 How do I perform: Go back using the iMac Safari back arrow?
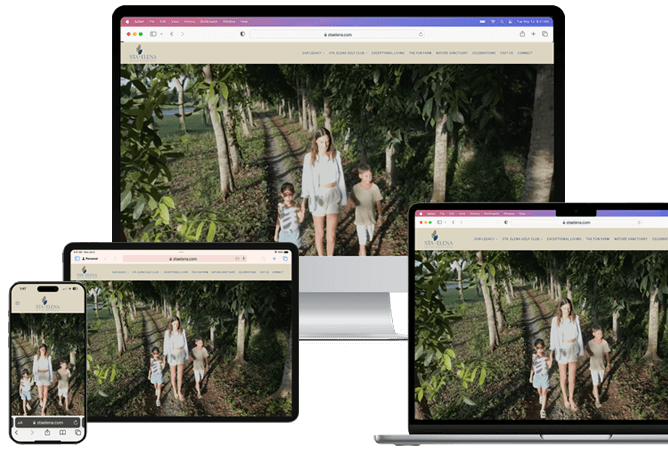coord(172,34)
